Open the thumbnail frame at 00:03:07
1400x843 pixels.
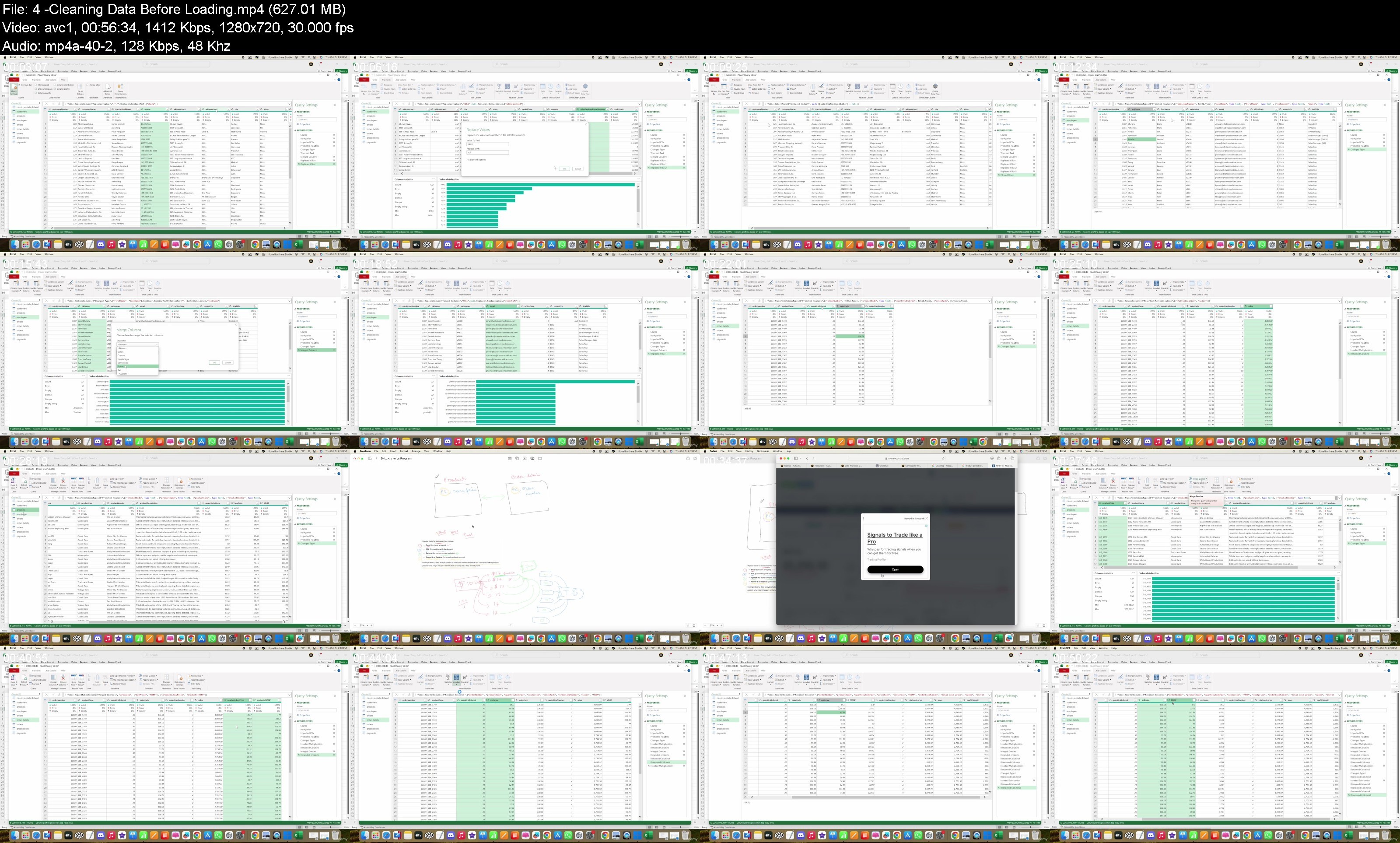(x=175, y=153)
